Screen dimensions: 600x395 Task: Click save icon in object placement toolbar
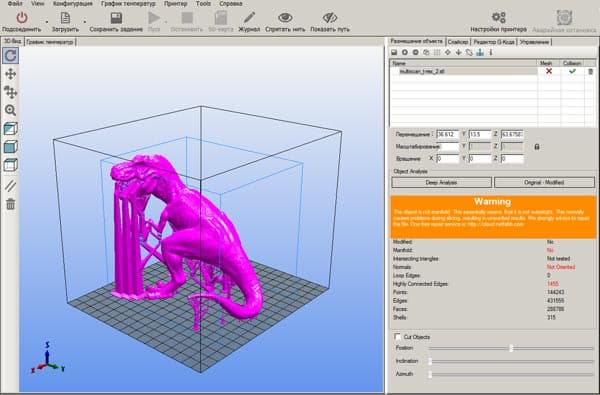[394, 52]
